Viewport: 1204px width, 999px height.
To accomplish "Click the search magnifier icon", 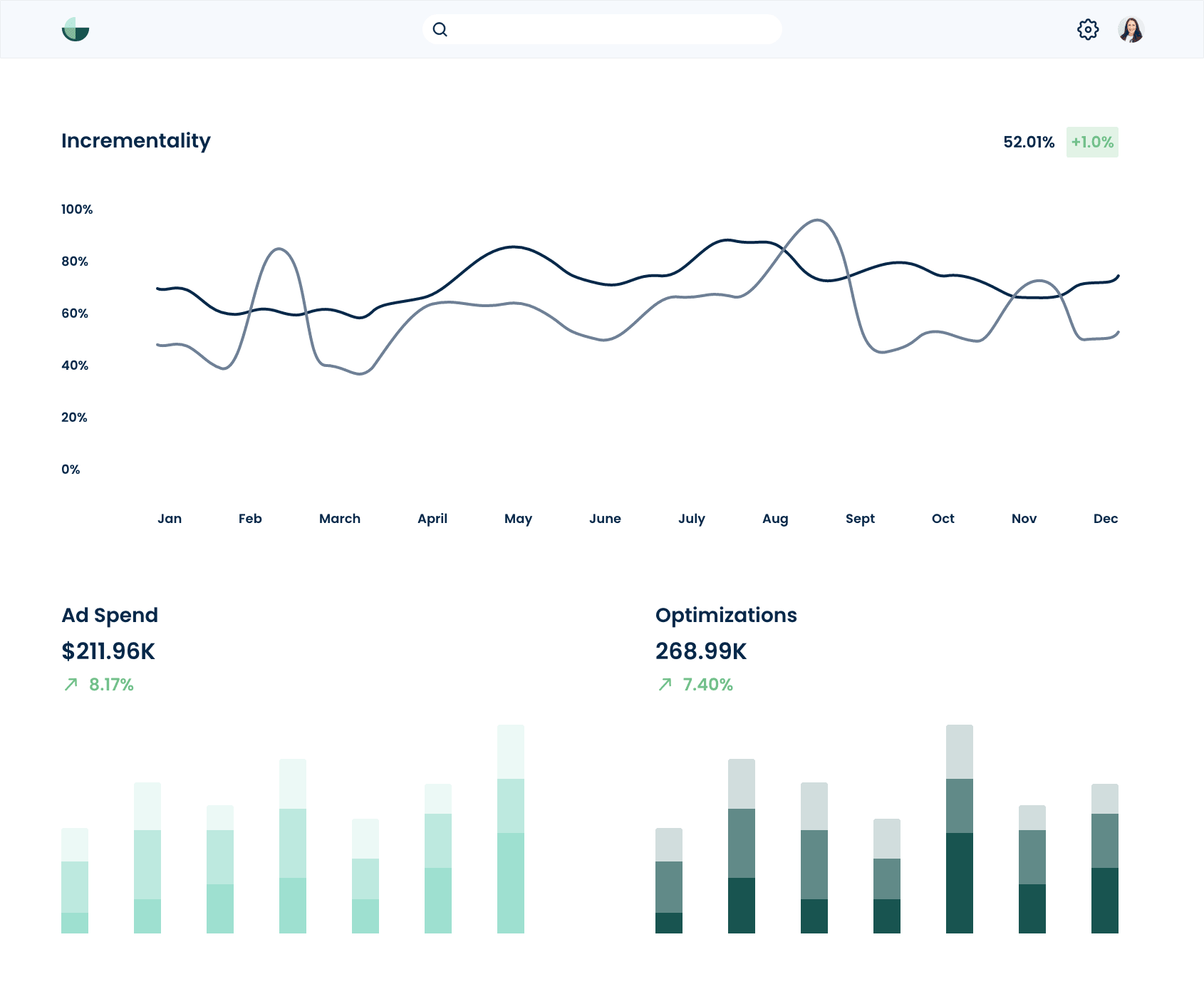I will [x=440, y=29].
